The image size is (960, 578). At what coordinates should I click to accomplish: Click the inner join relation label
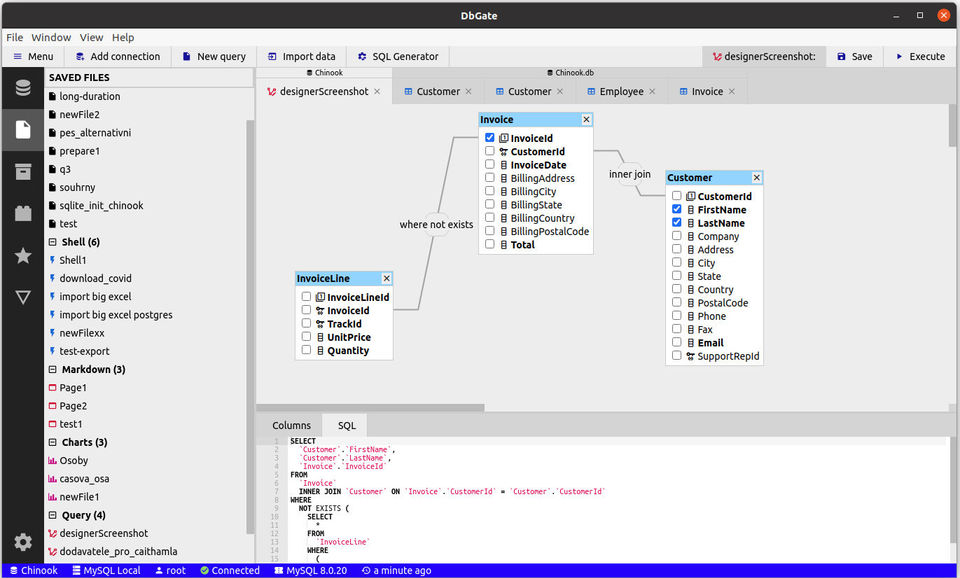(x=630, y=174)
